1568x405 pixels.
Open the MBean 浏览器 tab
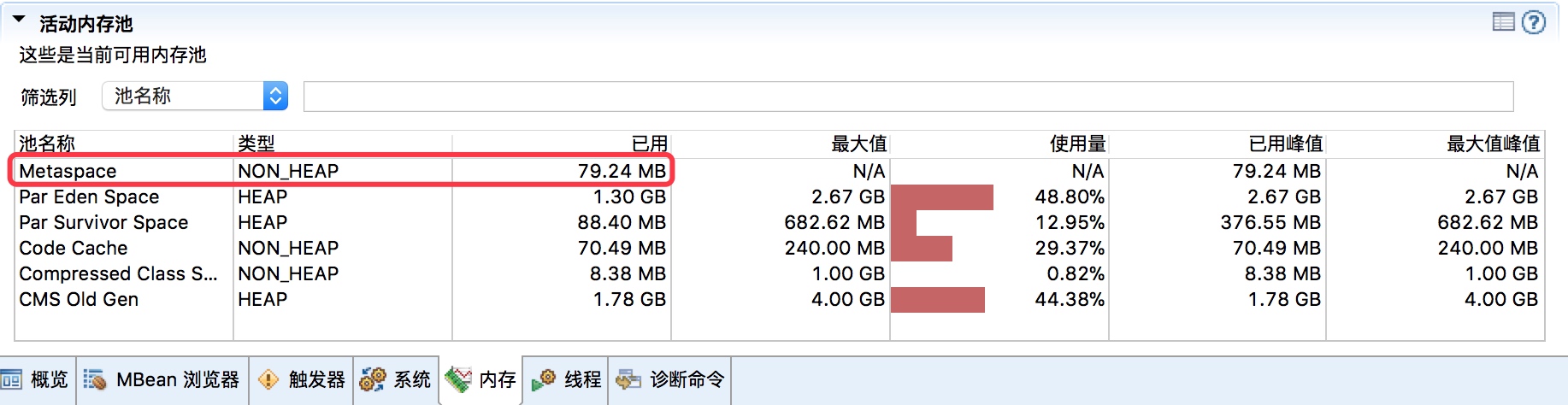click(x=162, y=379)
